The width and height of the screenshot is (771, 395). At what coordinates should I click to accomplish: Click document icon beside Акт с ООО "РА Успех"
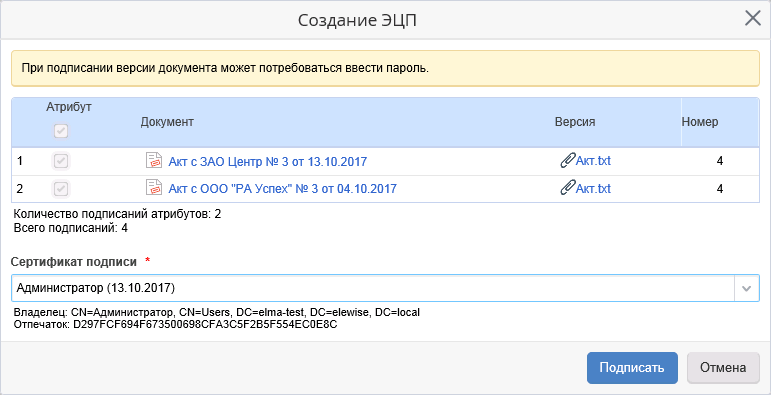(154, 187)
